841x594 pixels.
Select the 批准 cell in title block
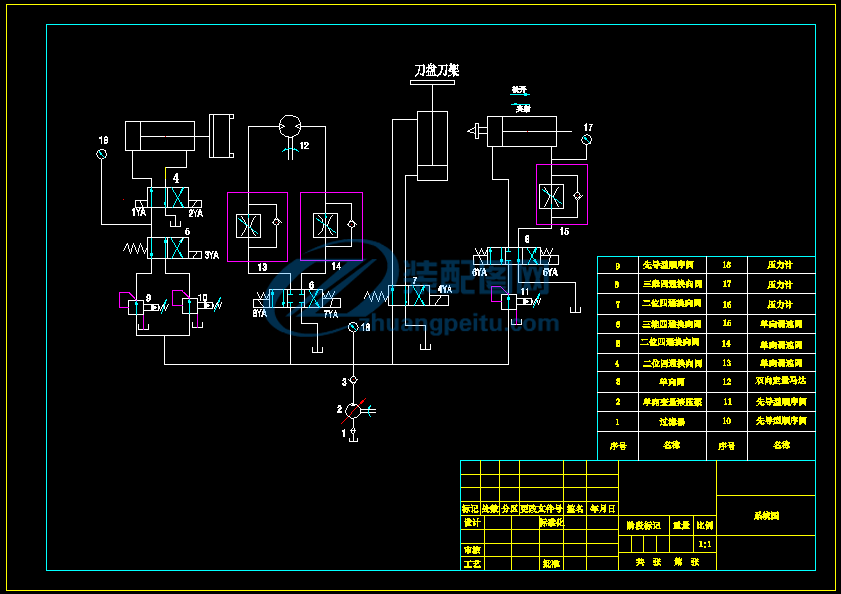pos(551,564)
